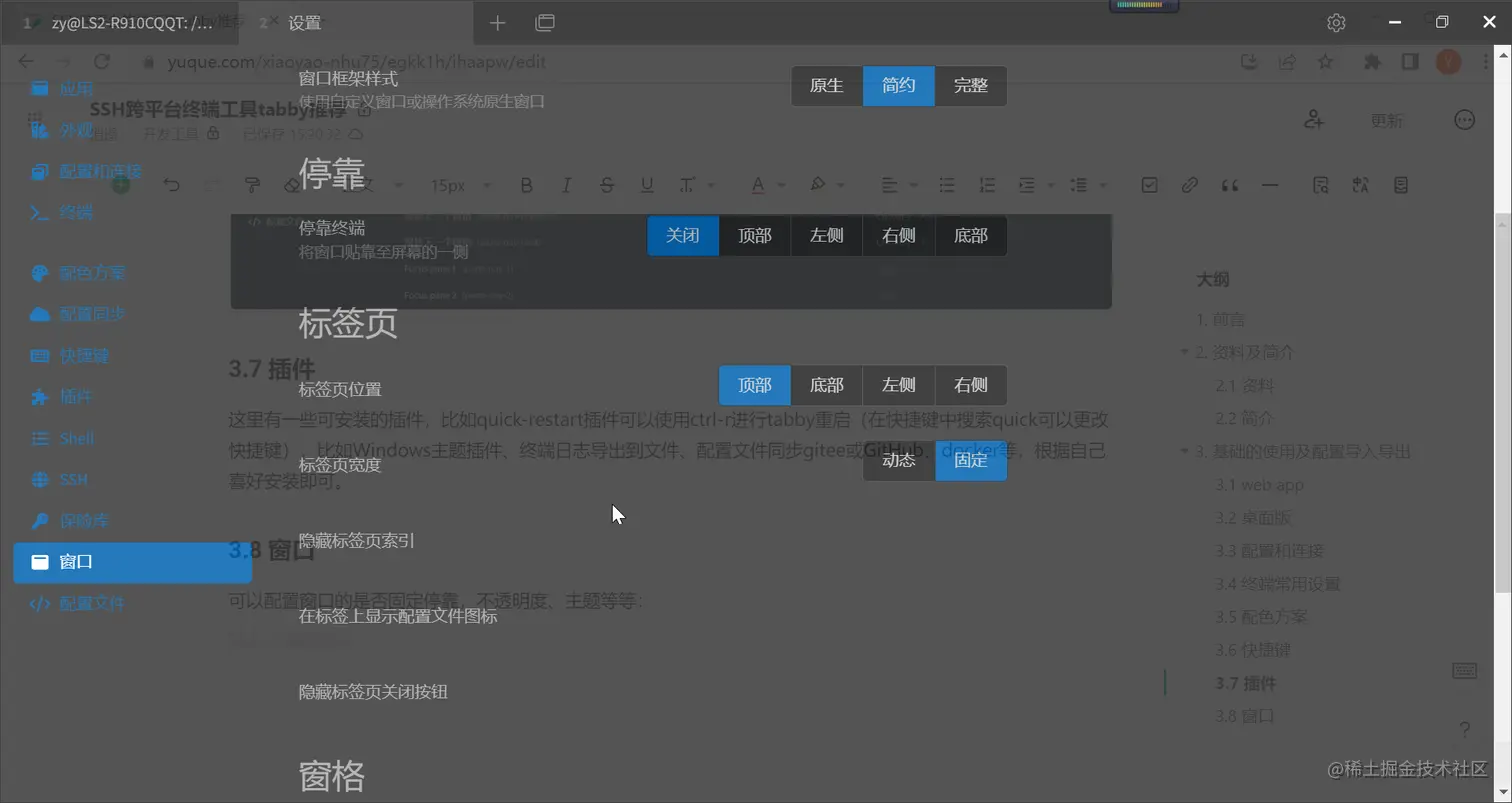
Task: Jump to '3.8 窗口' in the Yuque outline
Action: (x=1244, y=716)
